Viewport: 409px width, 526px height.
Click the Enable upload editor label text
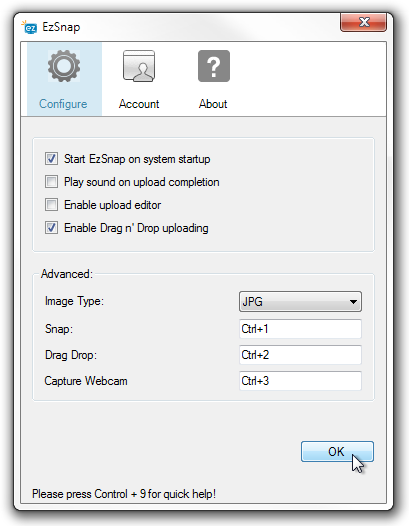[113, 205]
